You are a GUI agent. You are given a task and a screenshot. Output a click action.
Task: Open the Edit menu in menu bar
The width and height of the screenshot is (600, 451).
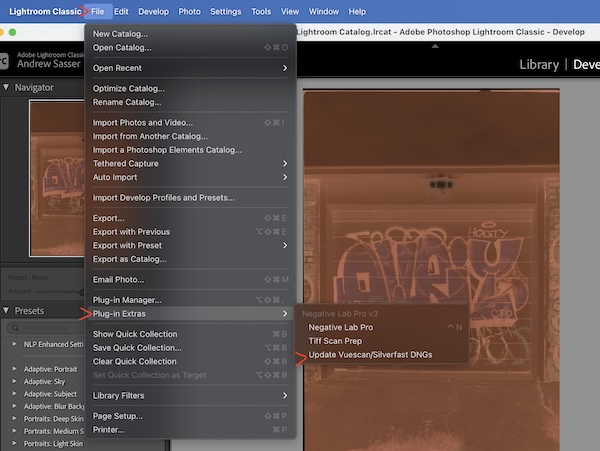pos(121,11)
